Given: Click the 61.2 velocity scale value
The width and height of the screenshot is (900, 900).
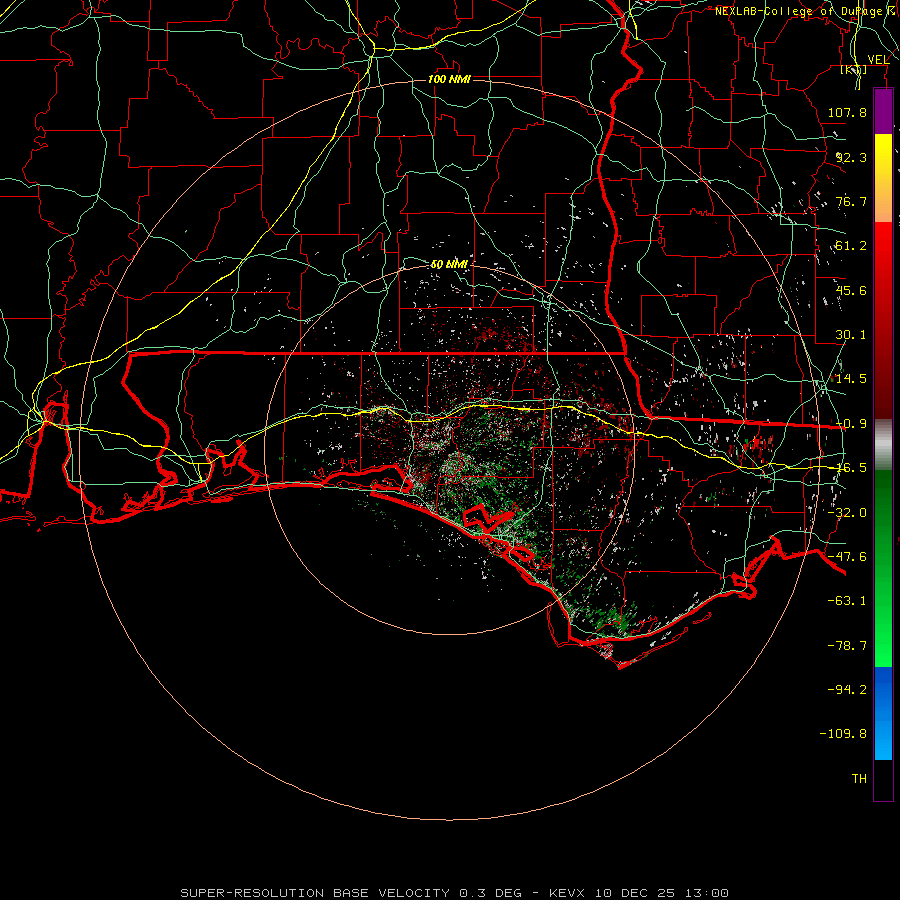Looking at the screenshot, I should [851, 246].
